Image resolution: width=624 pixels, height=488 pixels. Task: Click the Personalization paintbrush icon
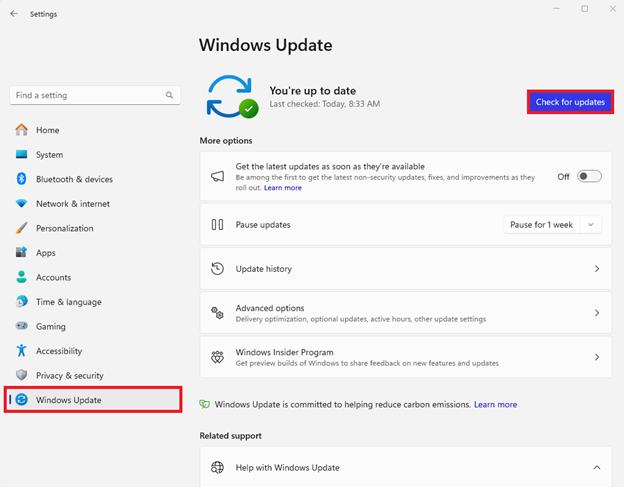21,228
